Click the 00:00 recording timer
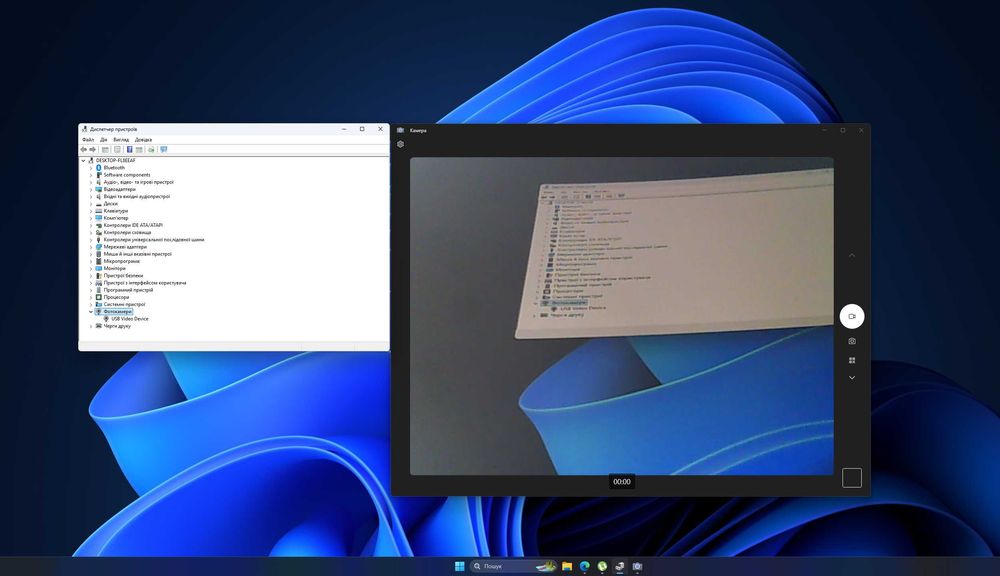This screenshot has width=1000, height=576. tap(622, 482)
